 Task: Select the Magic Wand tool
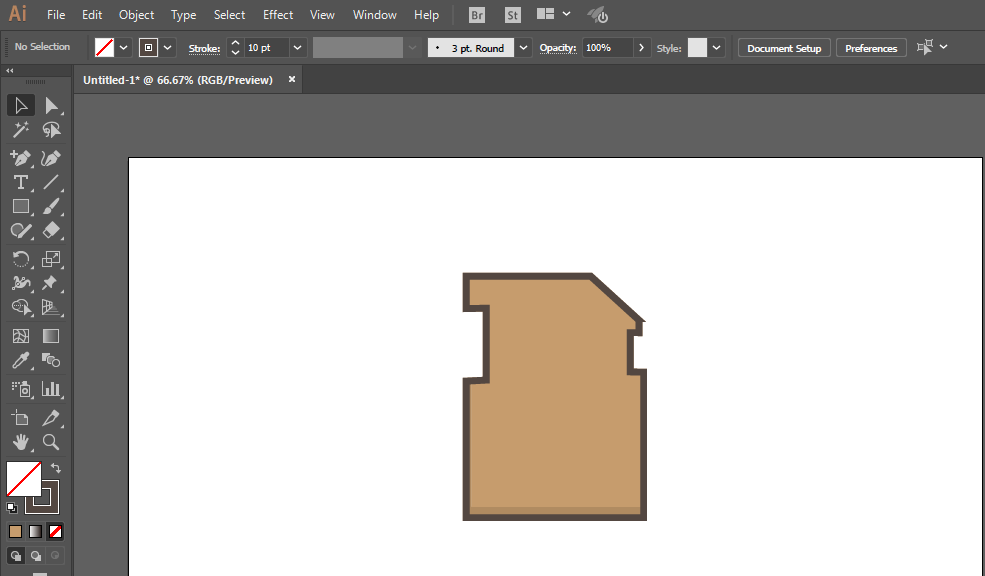coord(21,129)
